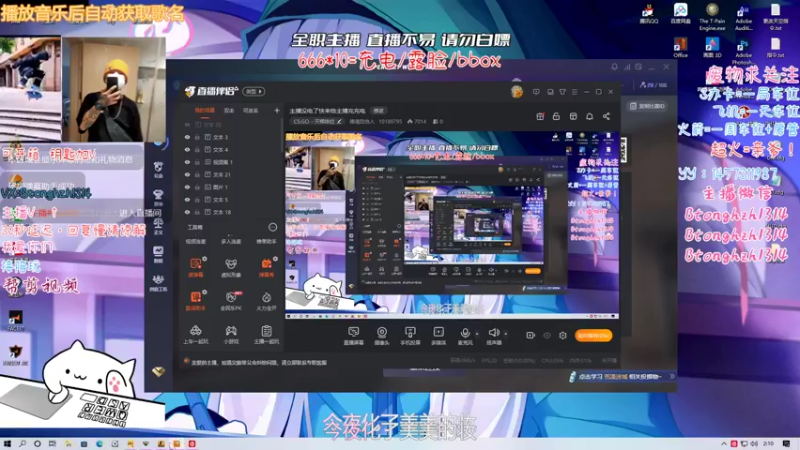
Task: Open the 虚拟形象 virtual avatar tool
Action: coord(231,267)
